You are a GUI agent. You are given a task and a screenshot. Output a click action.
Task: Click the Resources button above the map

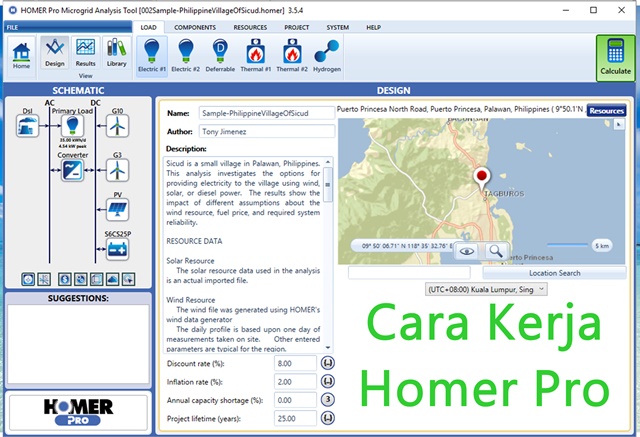[x=607, y=111]
